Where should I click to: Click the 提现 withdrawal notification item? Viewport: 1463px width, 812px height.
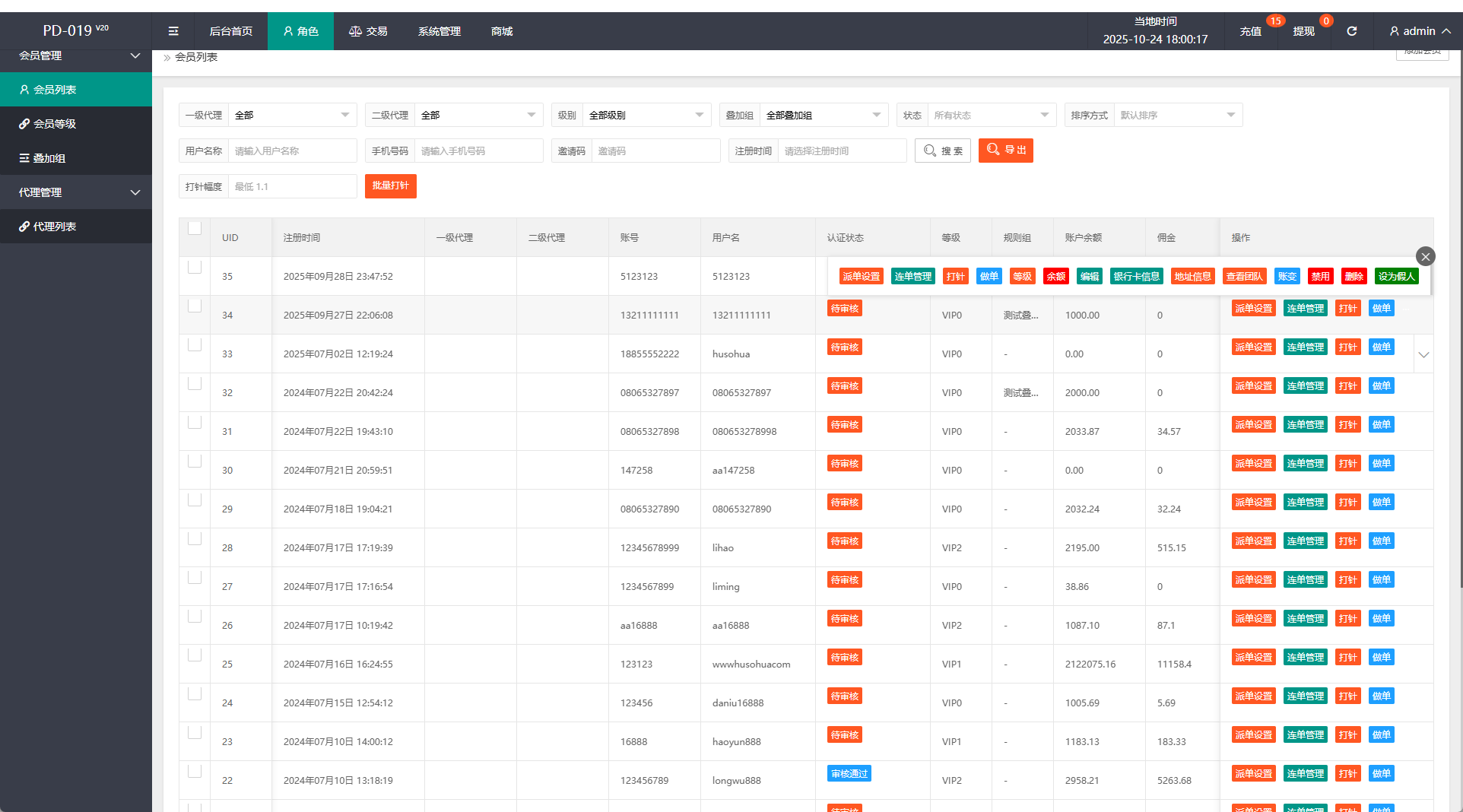[1303, 31]
